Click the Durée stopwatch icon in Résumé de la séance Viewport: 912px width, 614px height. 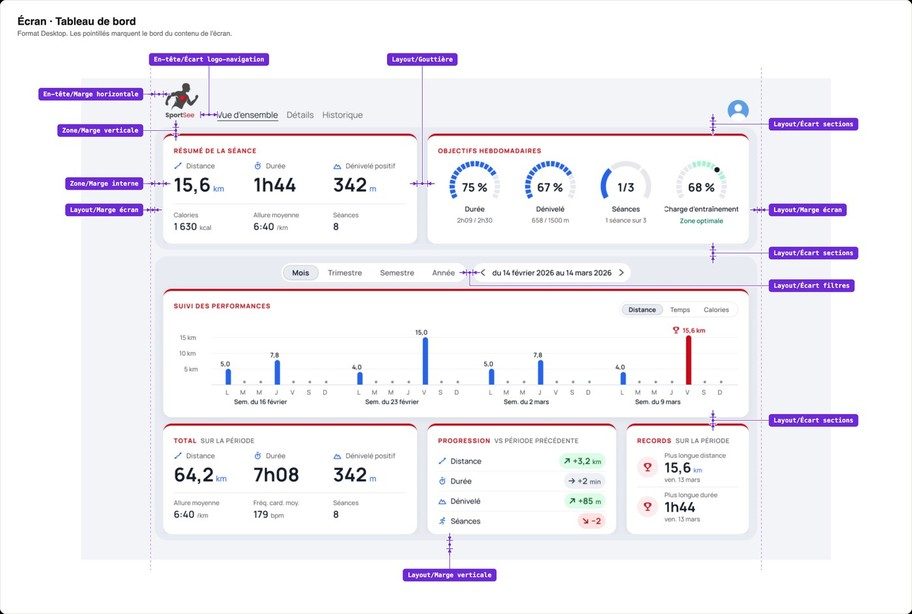[x=258, y=166]
